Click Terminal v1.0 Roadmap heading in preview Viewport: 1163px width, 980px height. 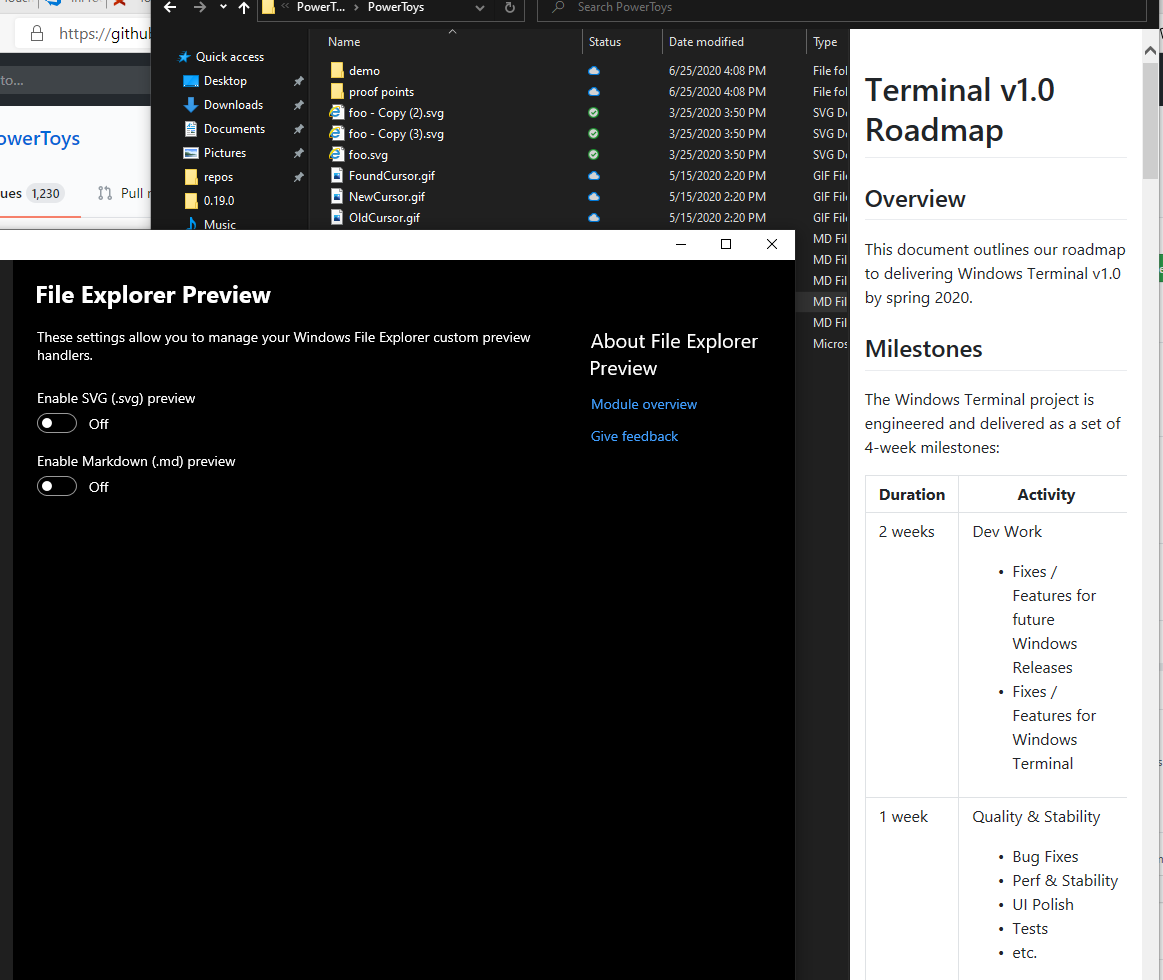click(960, 110)
